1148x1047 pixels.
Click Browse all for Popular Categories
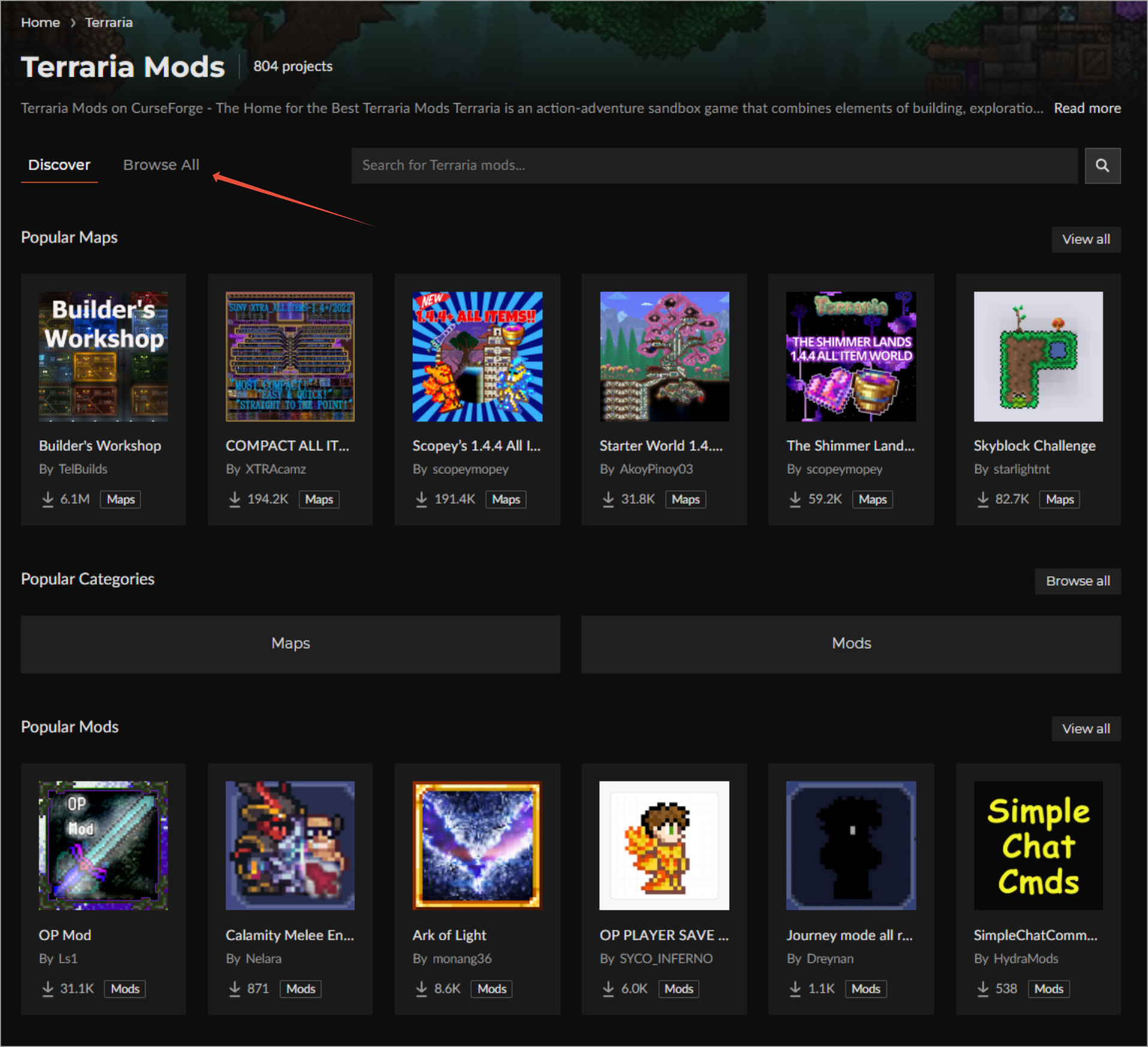click(1077, 581)
